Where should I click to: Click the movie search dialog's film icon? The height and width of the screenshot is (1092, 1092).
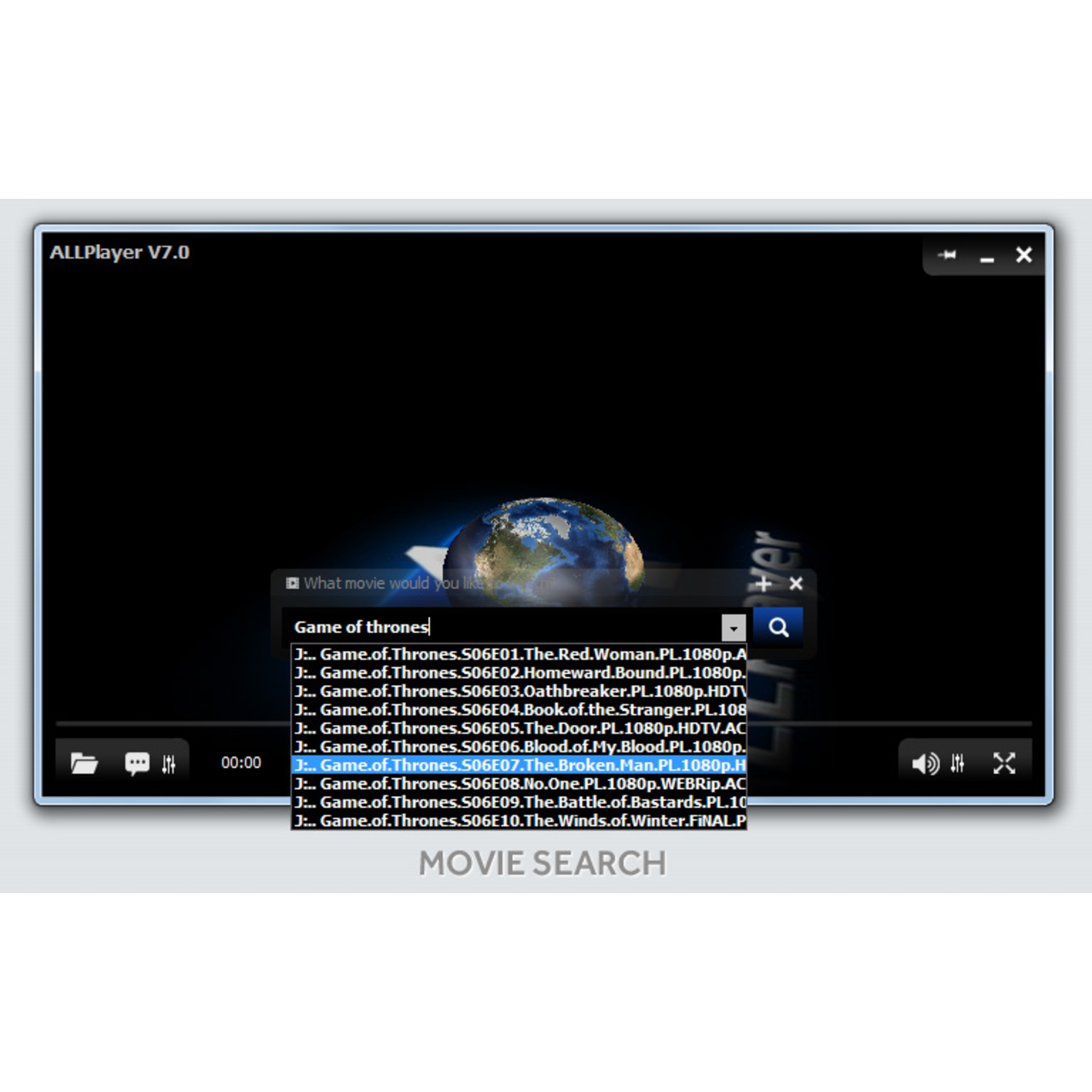pos(293,583)
